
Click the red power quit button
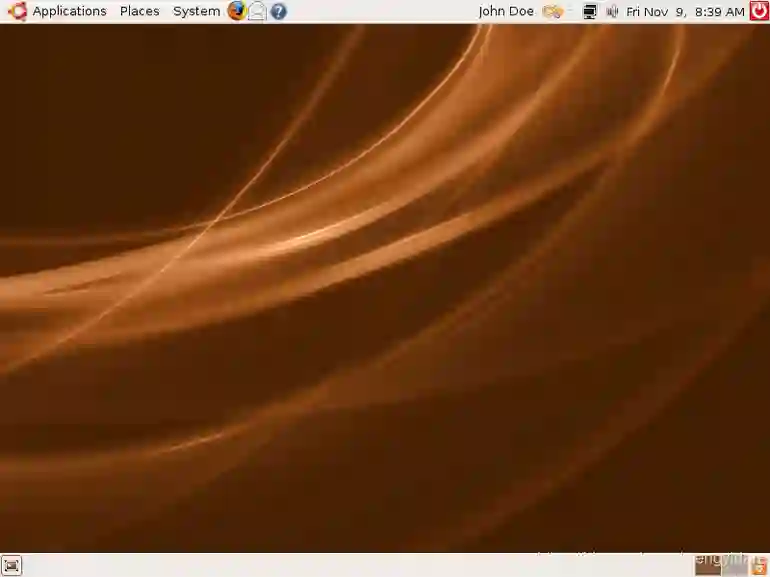(x=759, y=11)
